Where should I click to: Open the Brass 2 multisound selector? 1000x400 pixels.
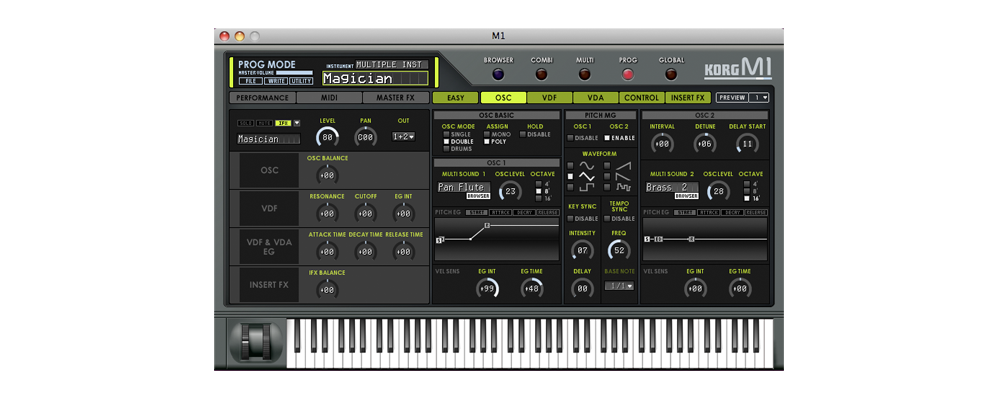[672, 188]
